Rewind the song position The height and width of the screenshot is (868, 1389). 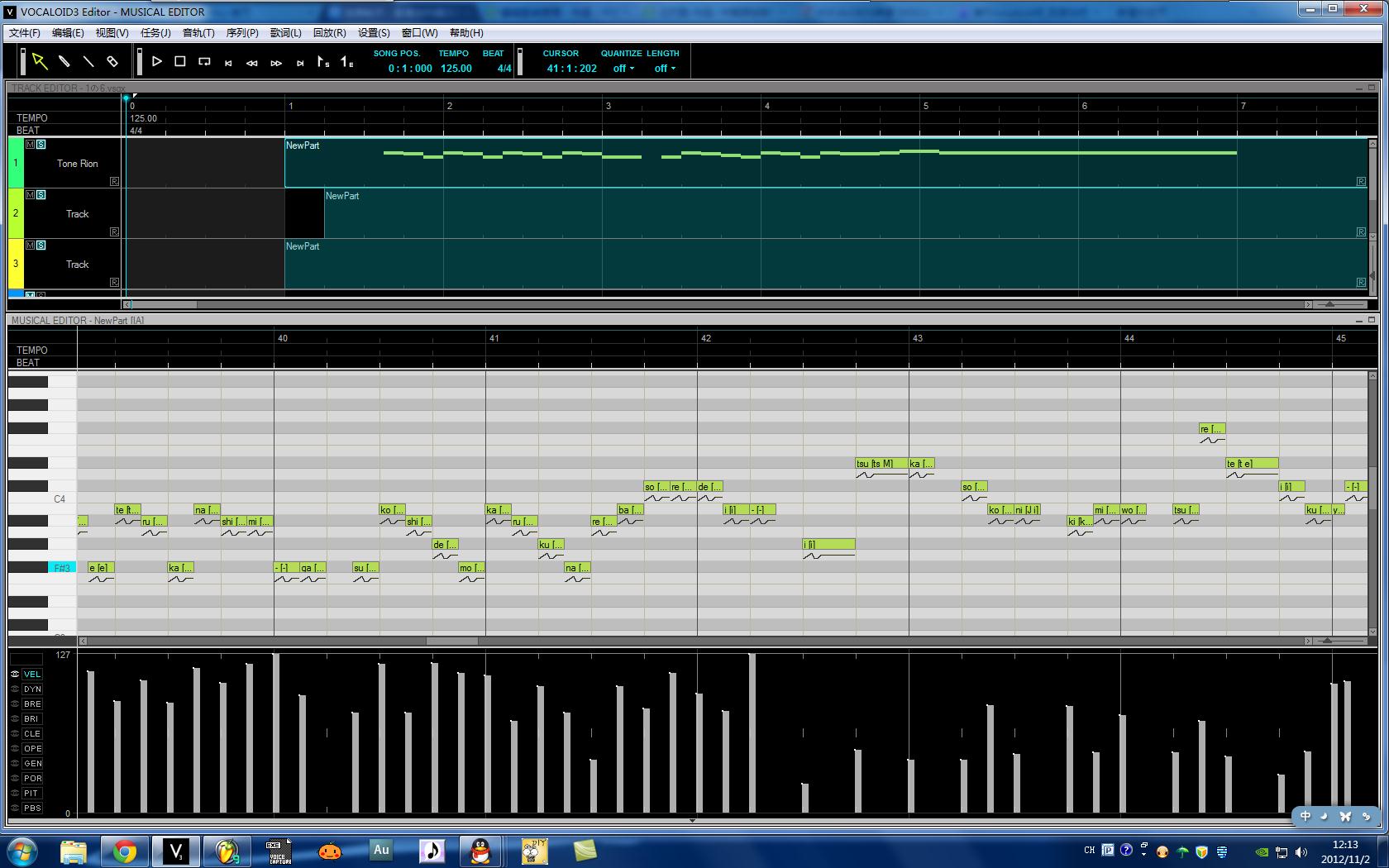(252, 63)
